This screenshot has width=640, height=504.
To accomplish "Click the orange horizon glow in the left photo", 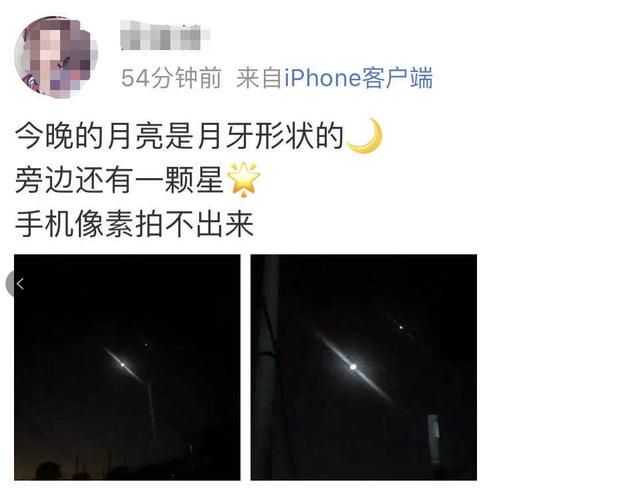I will (x=61, y=463).
